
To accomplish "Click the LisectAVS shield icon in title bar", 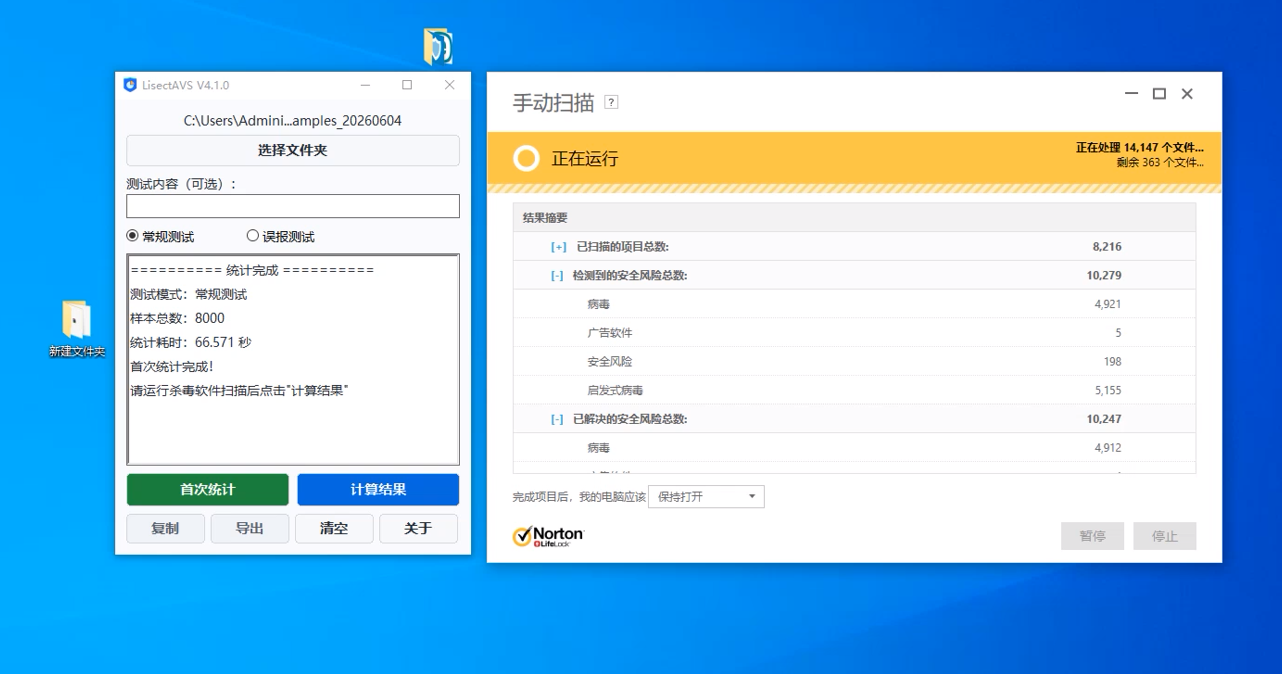I will (x=130, y=85).
